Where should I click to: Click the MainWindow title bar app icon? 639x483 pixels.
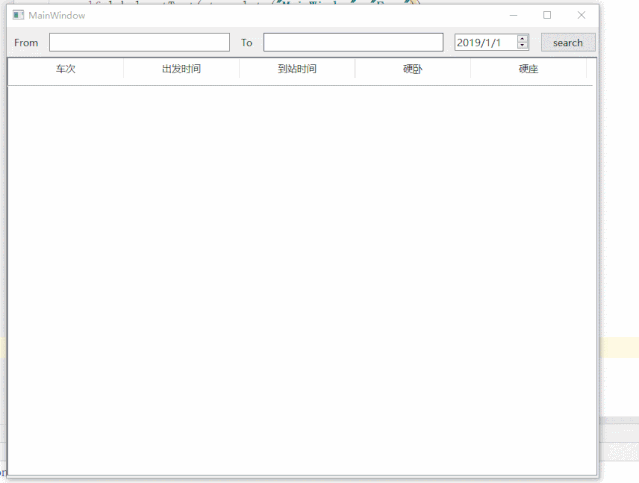tap(18, 15)
